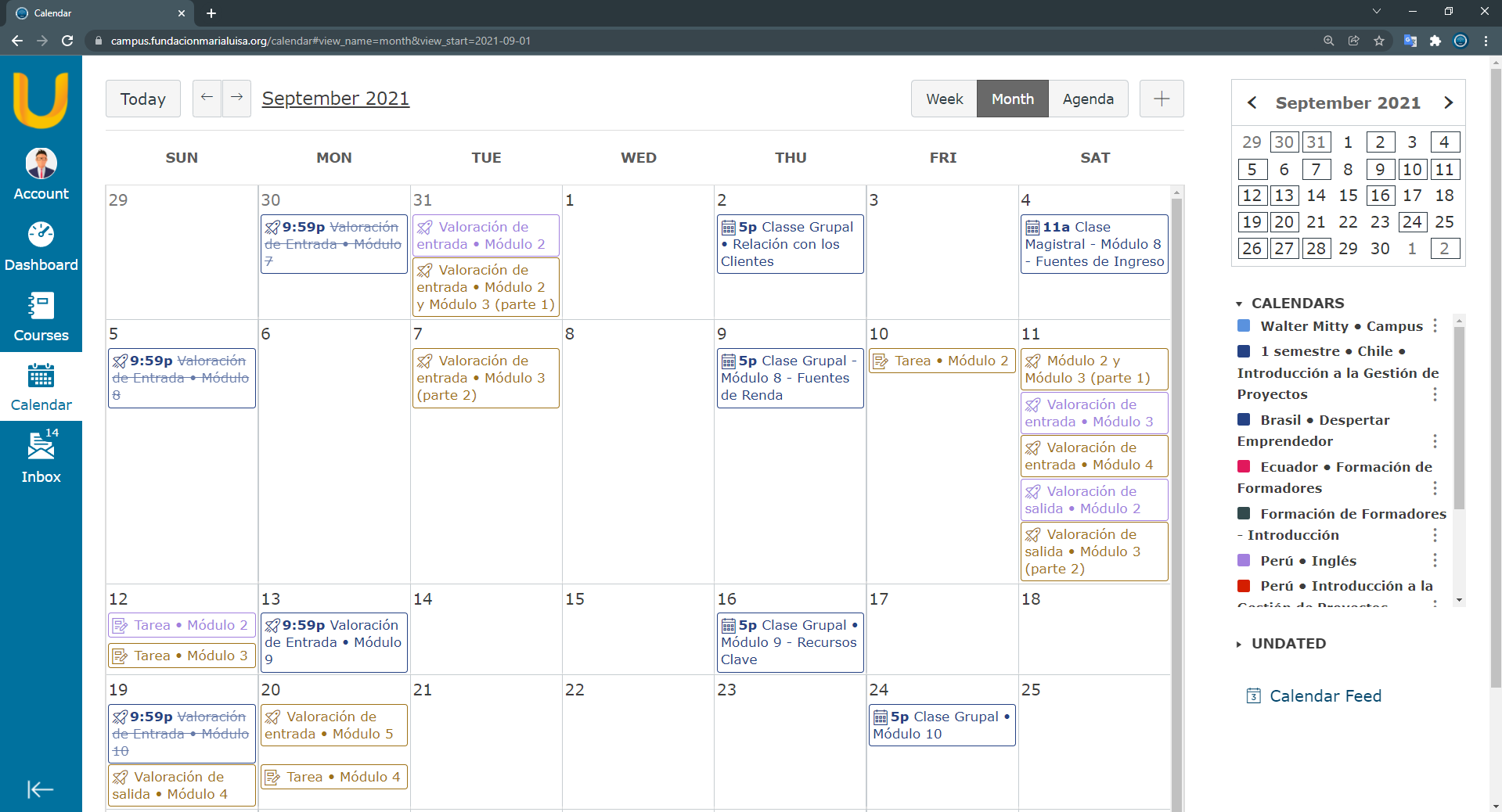Image resolution: width=1502 pixels, height=812 pixels.
Task: Collapse the CALENDARS section
Action: pos(1239,304)
